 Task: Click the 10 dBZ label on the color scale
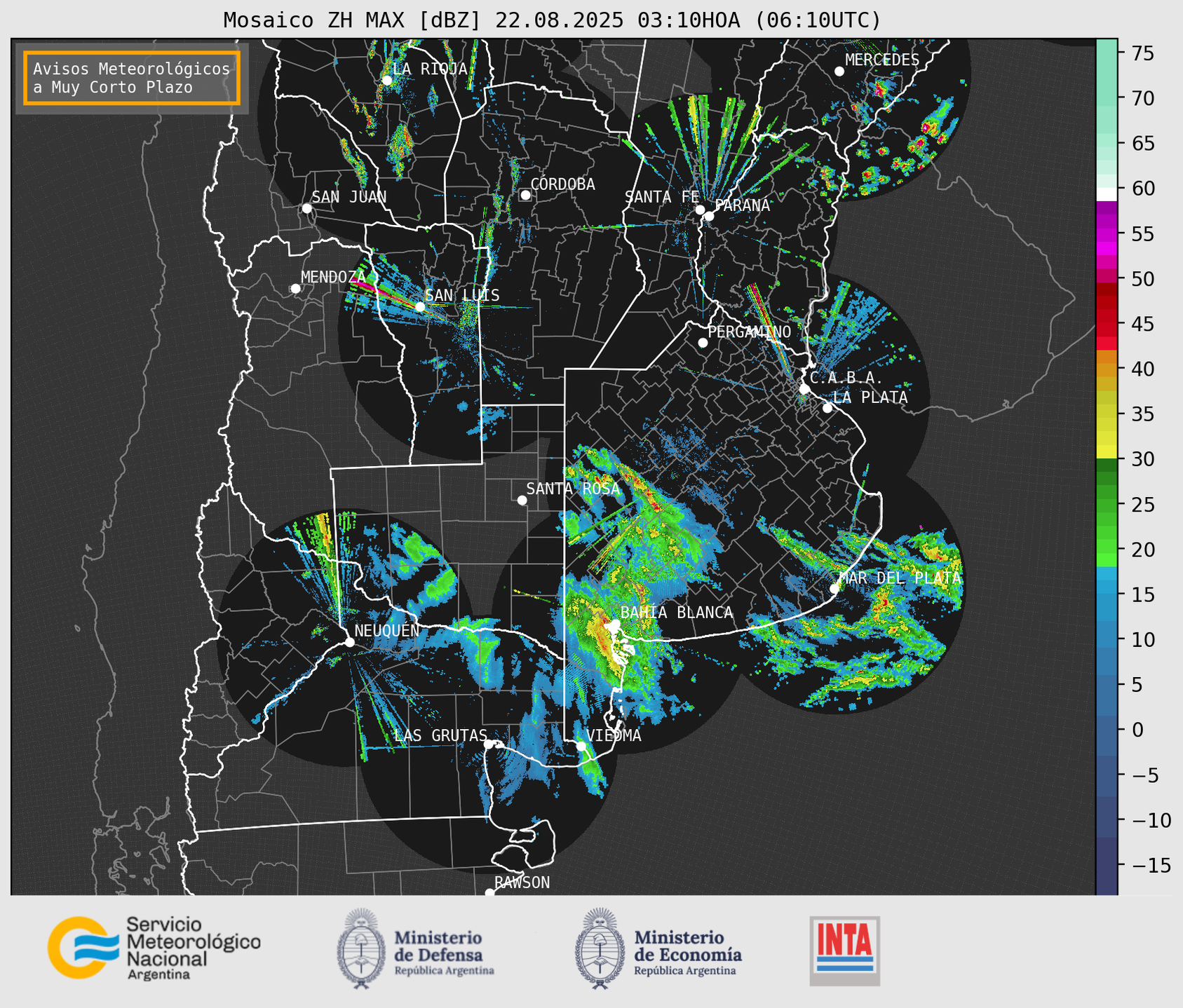point(1142,639)
